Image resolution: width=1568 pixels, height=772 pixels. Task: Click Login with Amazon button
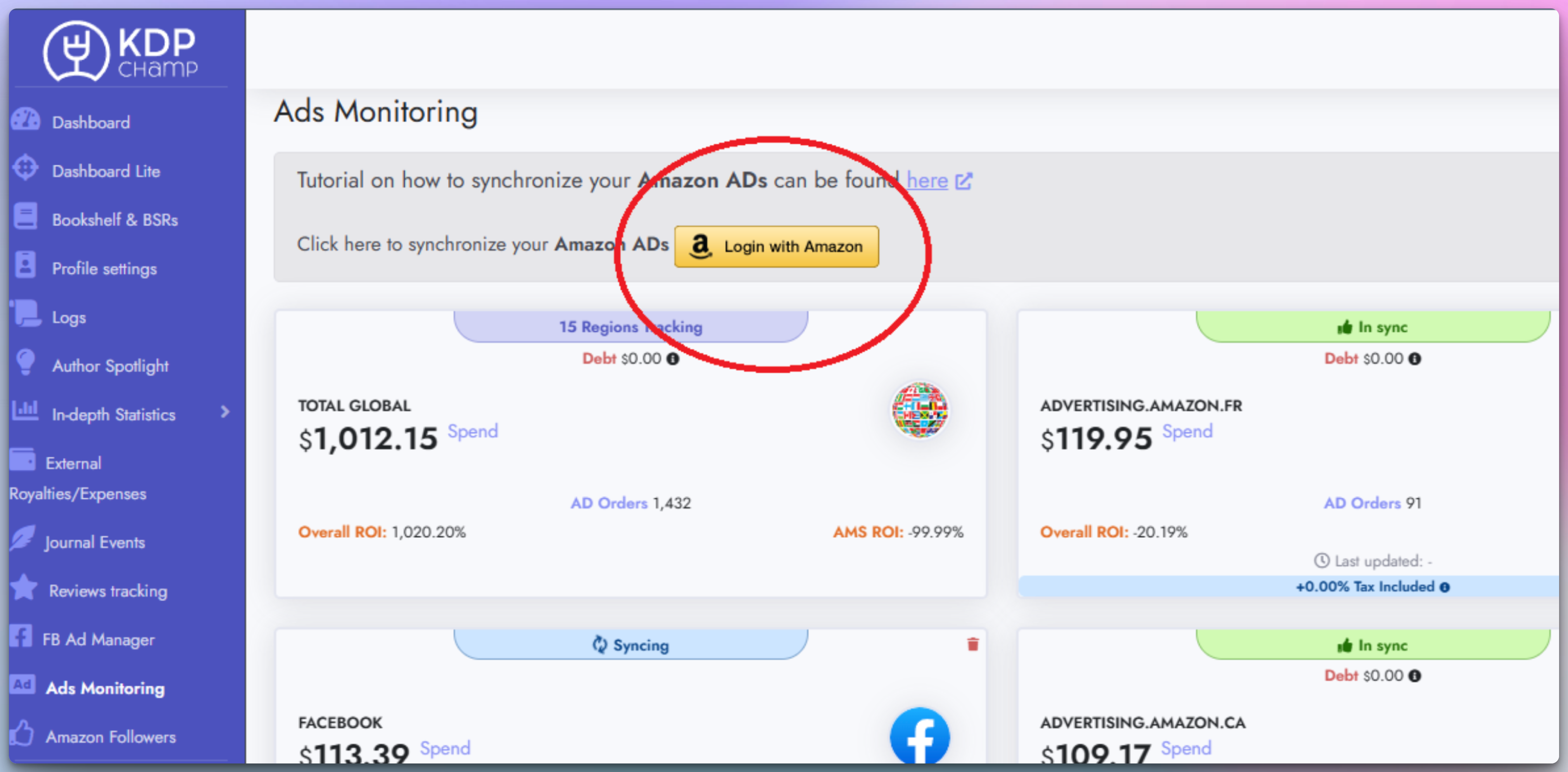click(x=776, y=247)
